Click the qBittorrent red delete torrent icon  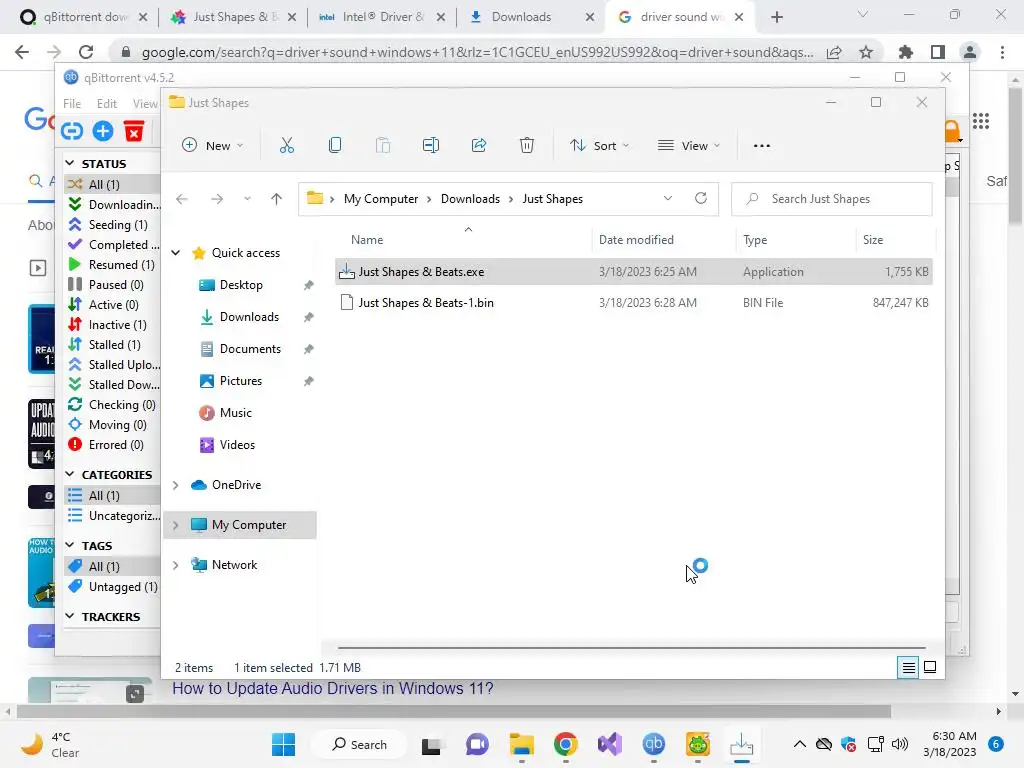tap(134, 131)
